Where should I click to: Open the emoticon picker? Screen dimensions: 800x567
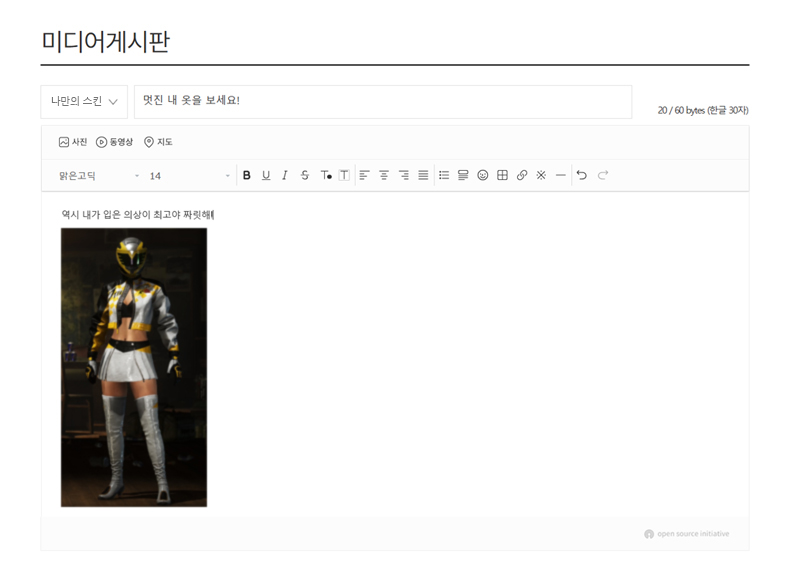coord(483,175)
